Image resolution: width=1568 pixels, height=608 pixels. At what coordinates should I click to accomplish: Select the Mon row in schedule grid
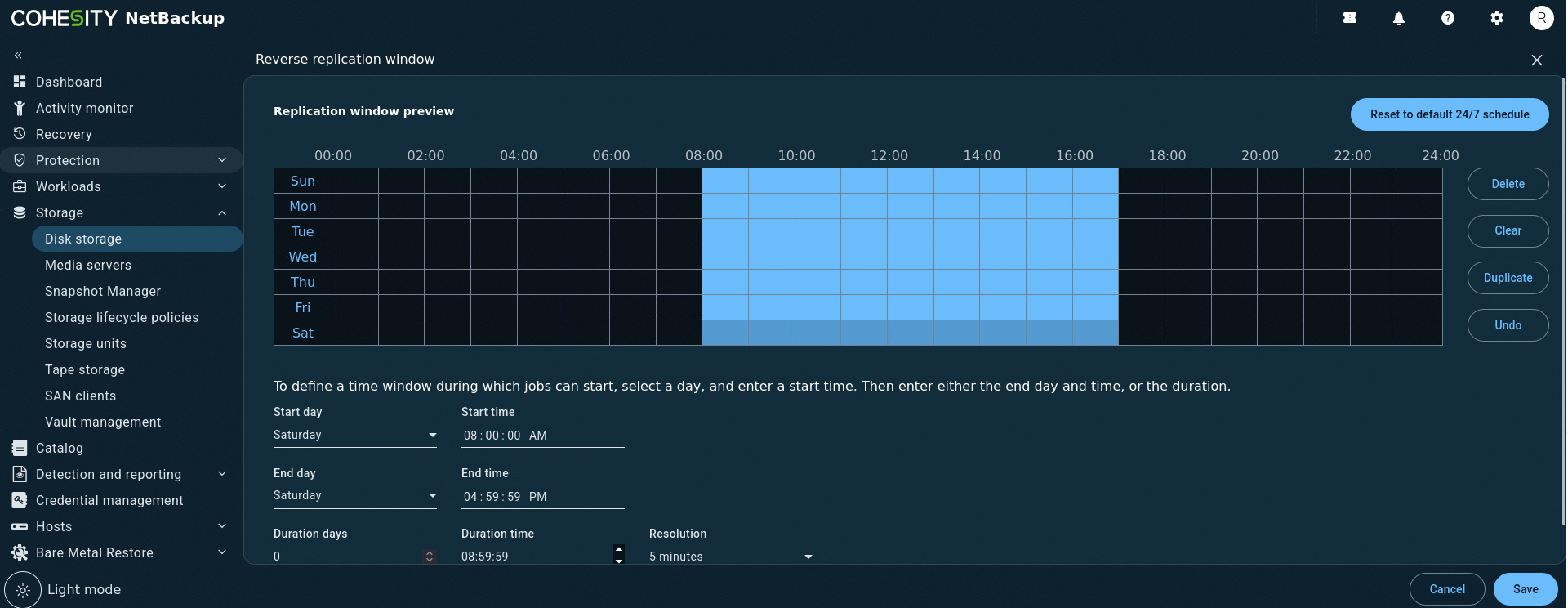pos(303,206)
